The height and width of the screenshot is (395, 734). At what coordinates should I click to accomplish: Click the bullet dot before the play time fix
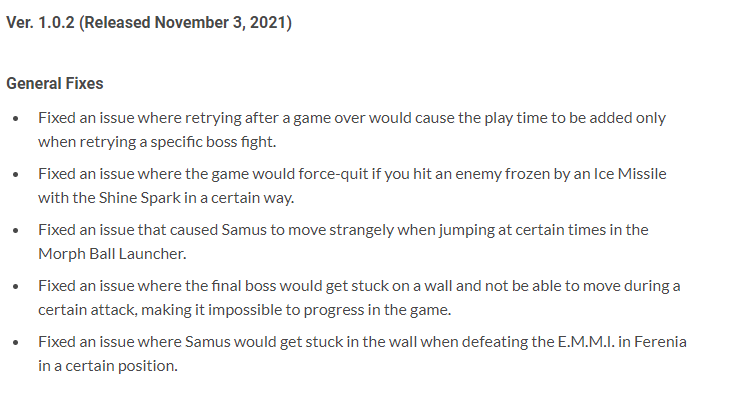tap(16, 119)
